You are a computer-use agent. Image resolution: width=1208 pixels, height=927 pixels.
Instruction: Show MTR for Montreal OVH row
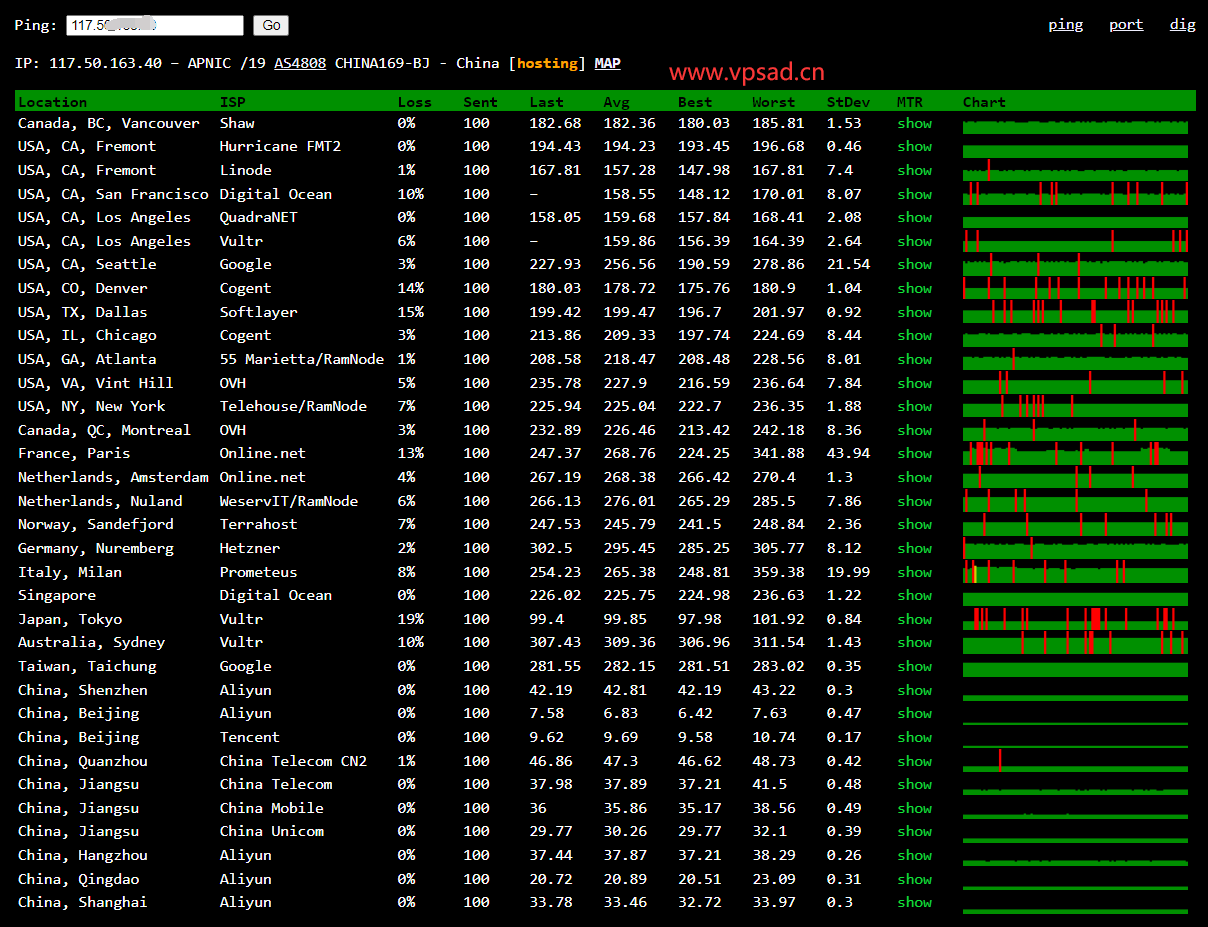914,430
